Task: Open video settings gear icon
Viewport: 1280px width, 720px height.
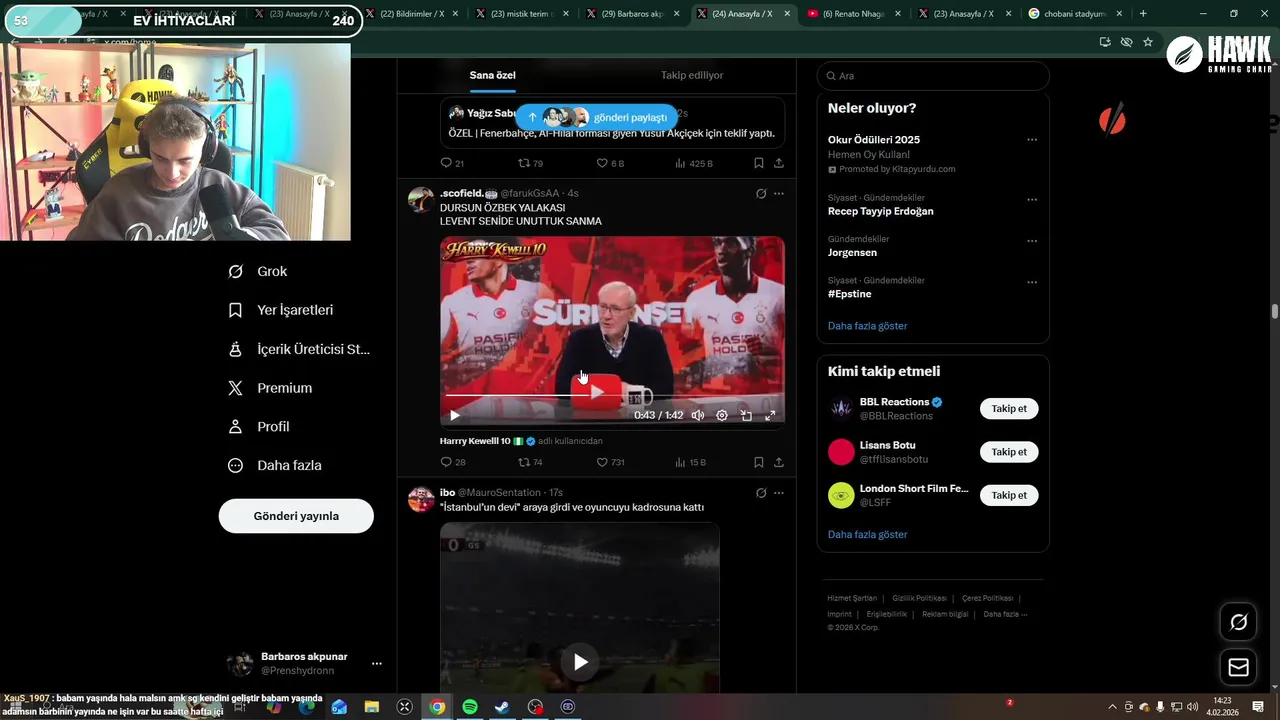Action: pos(722,415)
